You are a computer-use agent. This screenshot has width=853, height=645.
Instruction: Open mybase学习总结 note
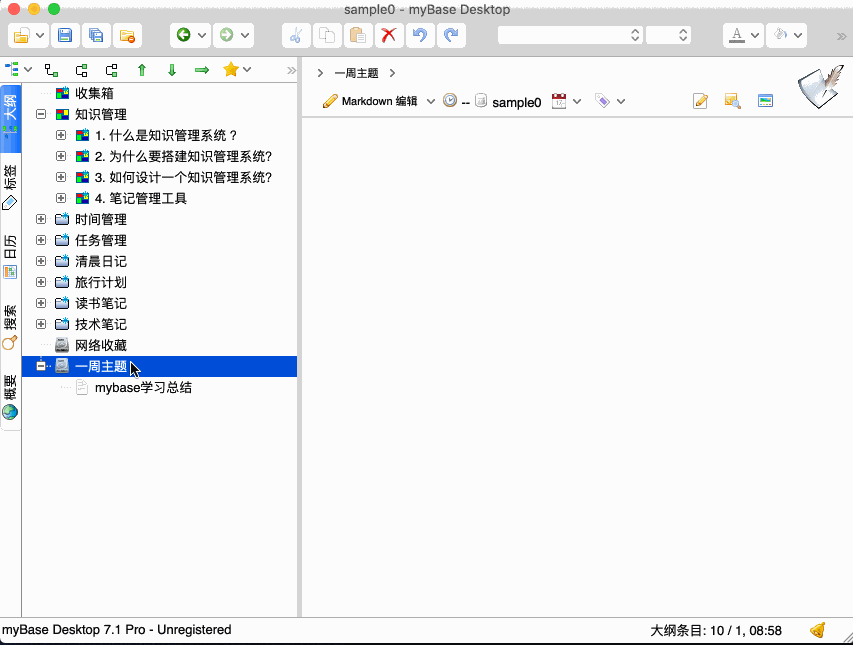143,387
